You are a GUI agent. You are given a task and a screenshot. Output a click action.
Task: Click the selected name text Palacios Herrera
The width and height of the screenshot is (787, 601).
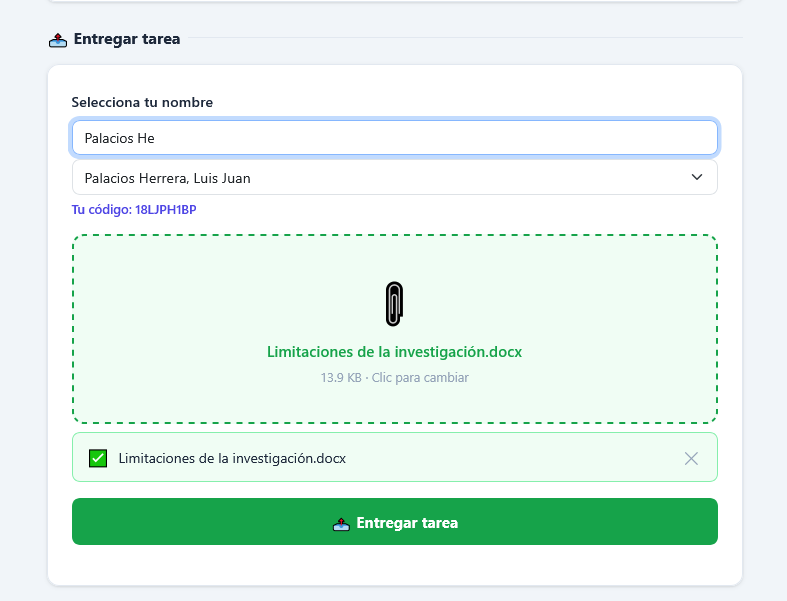coord(137,178)
